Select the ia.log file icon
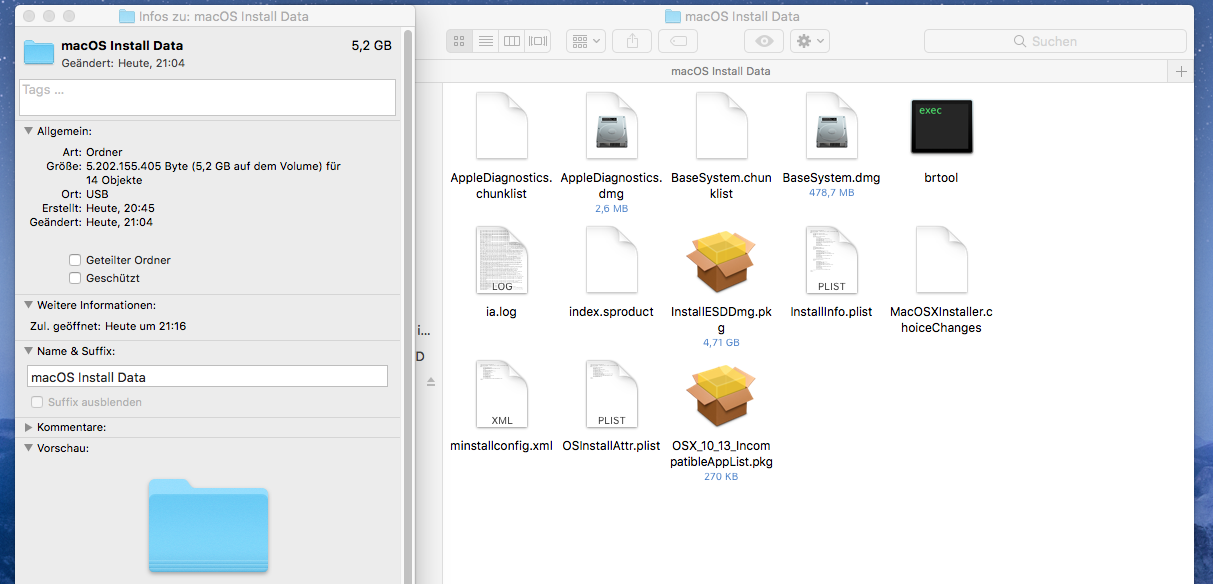This screenshot has width=1213, height=584. [x=501, y=262]
